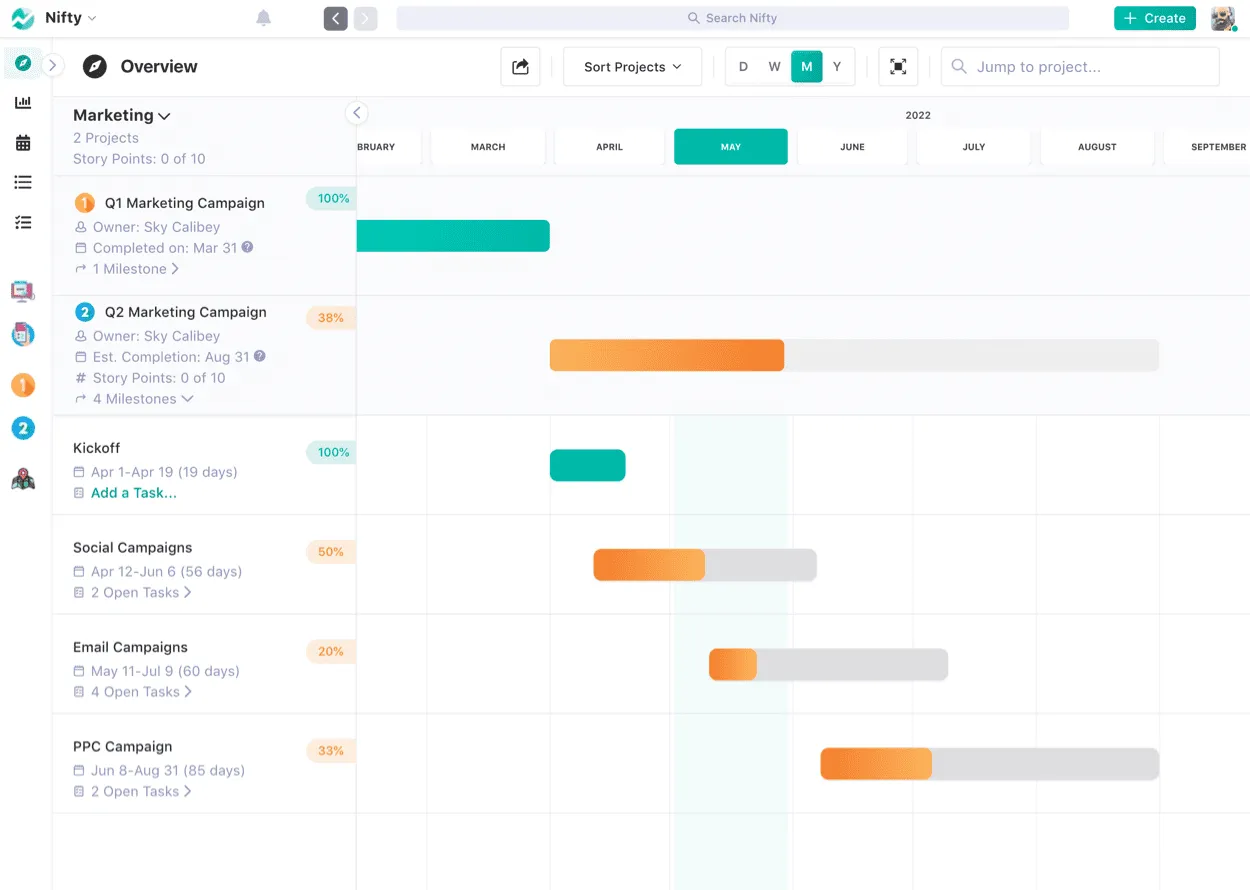Open the tasks list icon in sidebar
Screen dimensions: 1250x890
tap(22, 182)
